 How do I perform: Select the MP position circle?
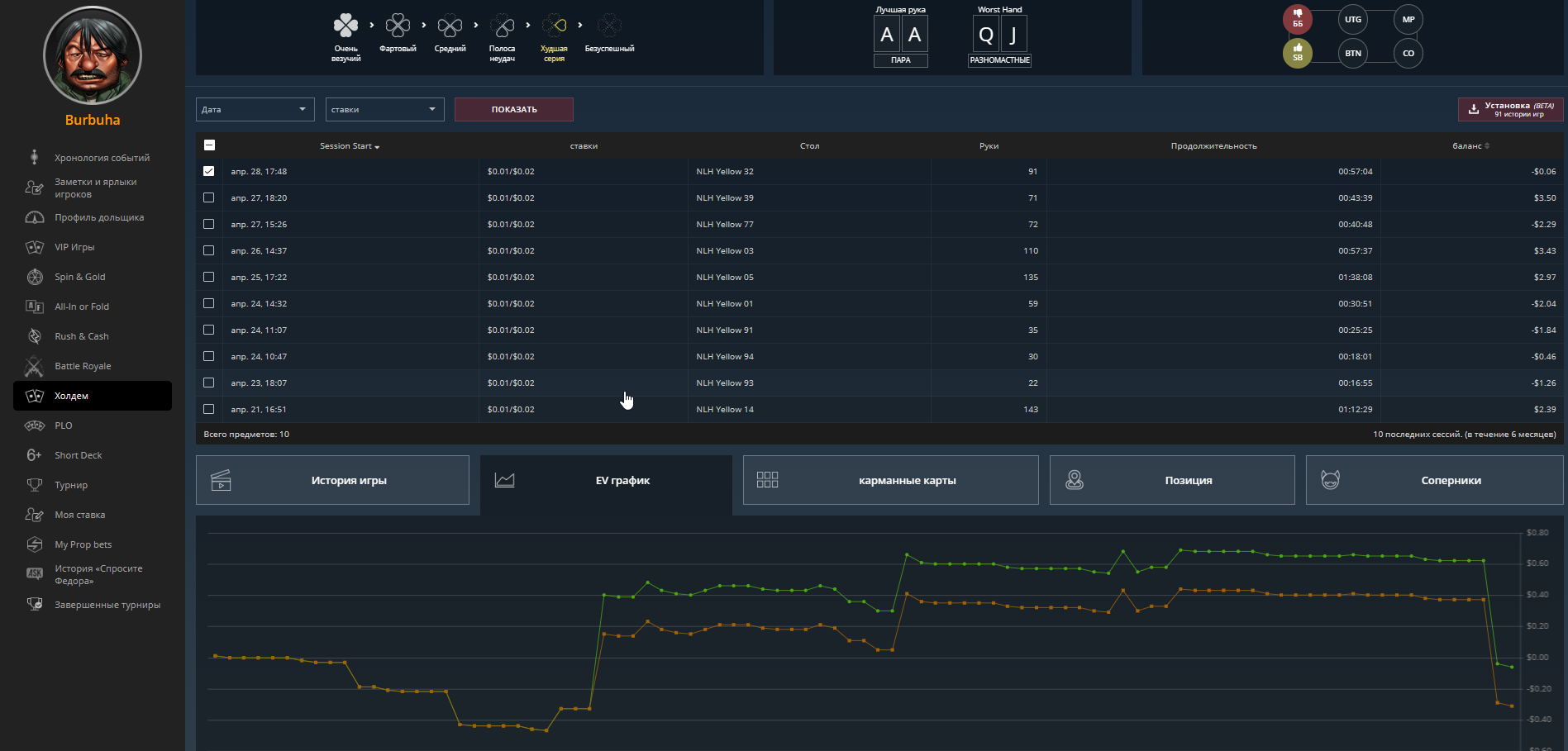click(1408, 20)
